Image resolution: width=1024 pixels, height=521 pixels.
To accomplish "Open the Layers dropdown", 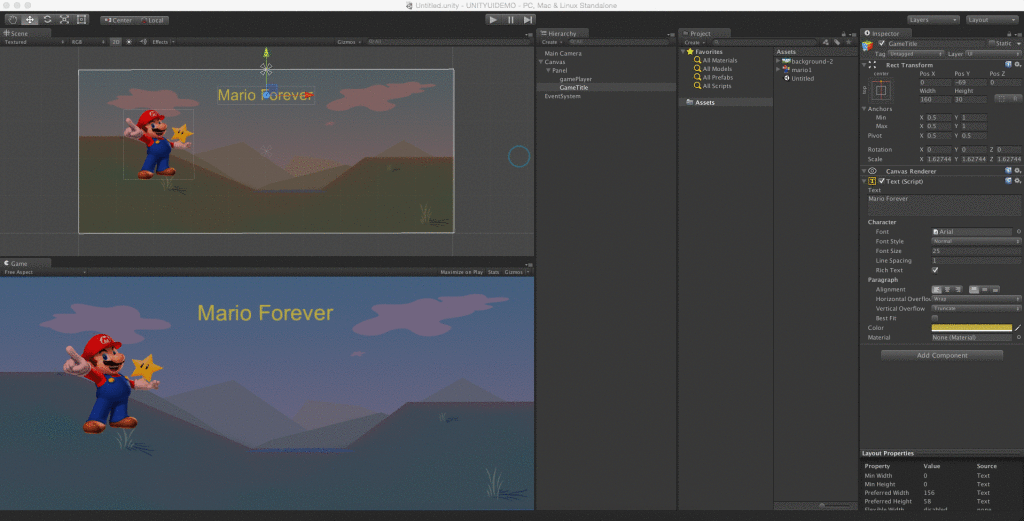I will pyautogui.click(x=933, y=20).
